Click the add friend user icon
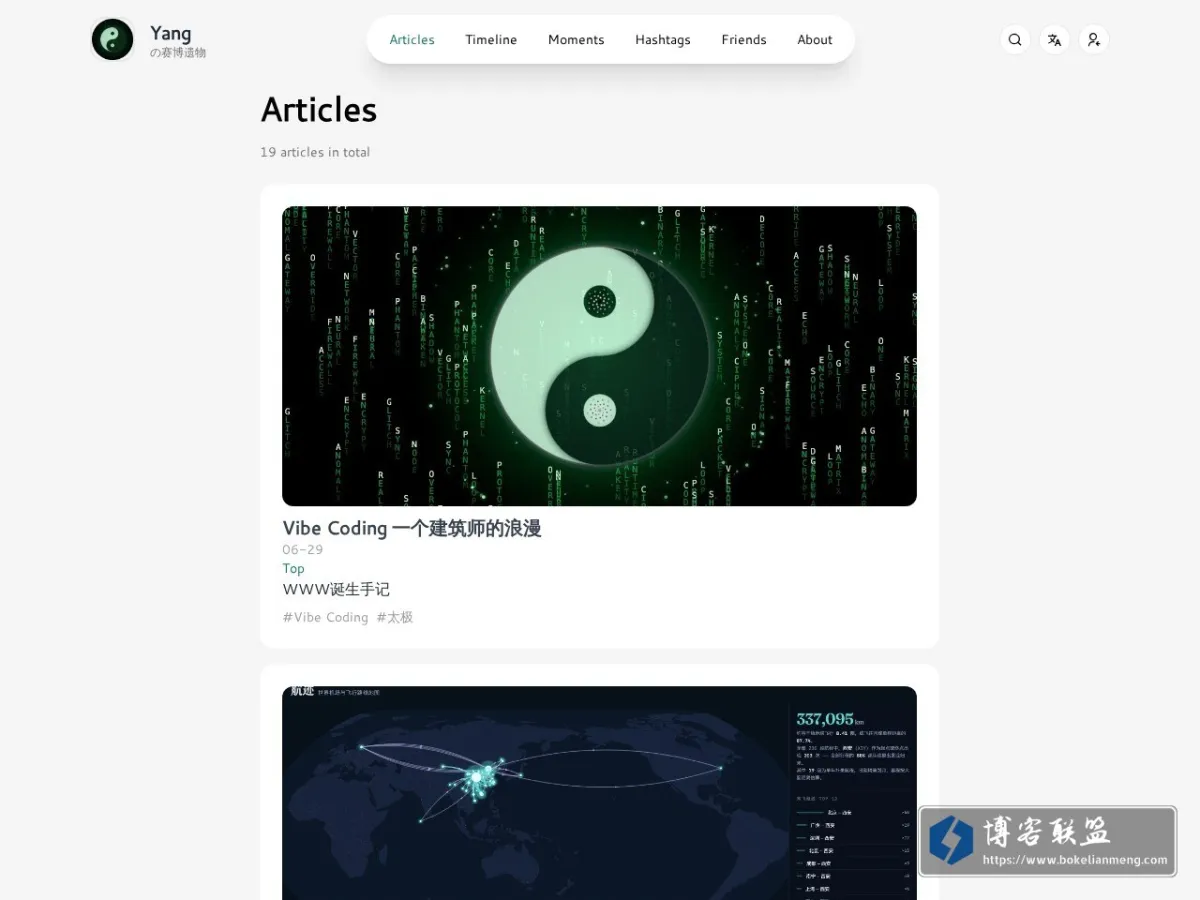Viewport: 1200px width, 900px height. [1094, 40]
